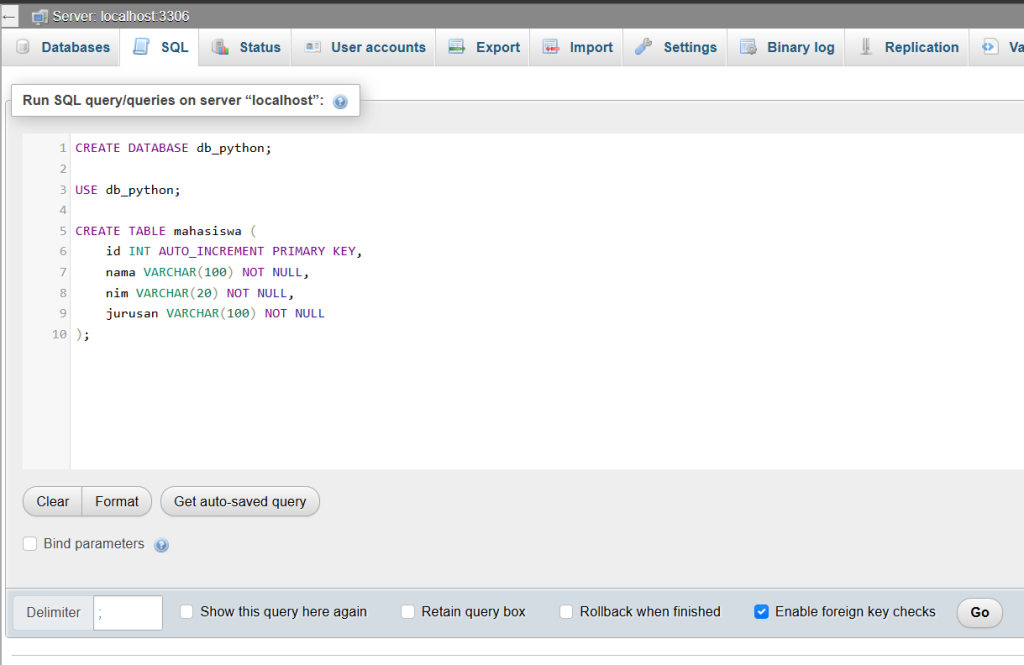Click into the Delimiter input field
The image size is (1024, 665).
click(x=128, y=613)
